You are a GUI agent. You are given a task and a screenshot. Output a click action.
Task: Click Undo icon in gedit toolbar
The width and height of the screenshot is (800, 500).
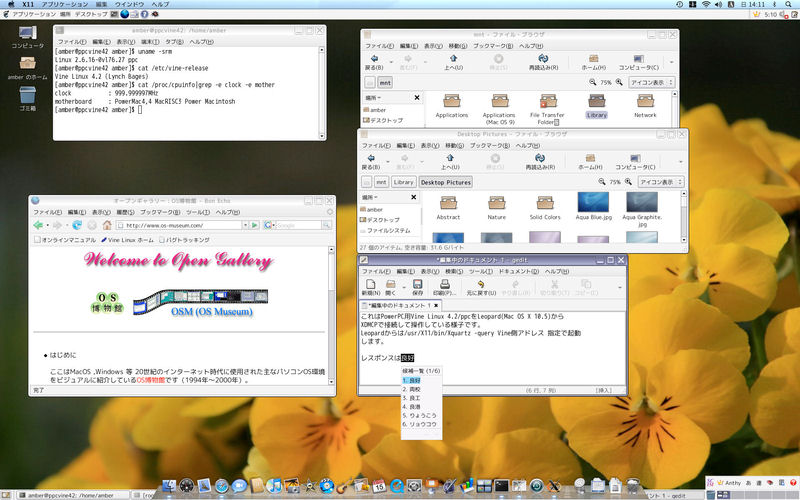[481, 288]
